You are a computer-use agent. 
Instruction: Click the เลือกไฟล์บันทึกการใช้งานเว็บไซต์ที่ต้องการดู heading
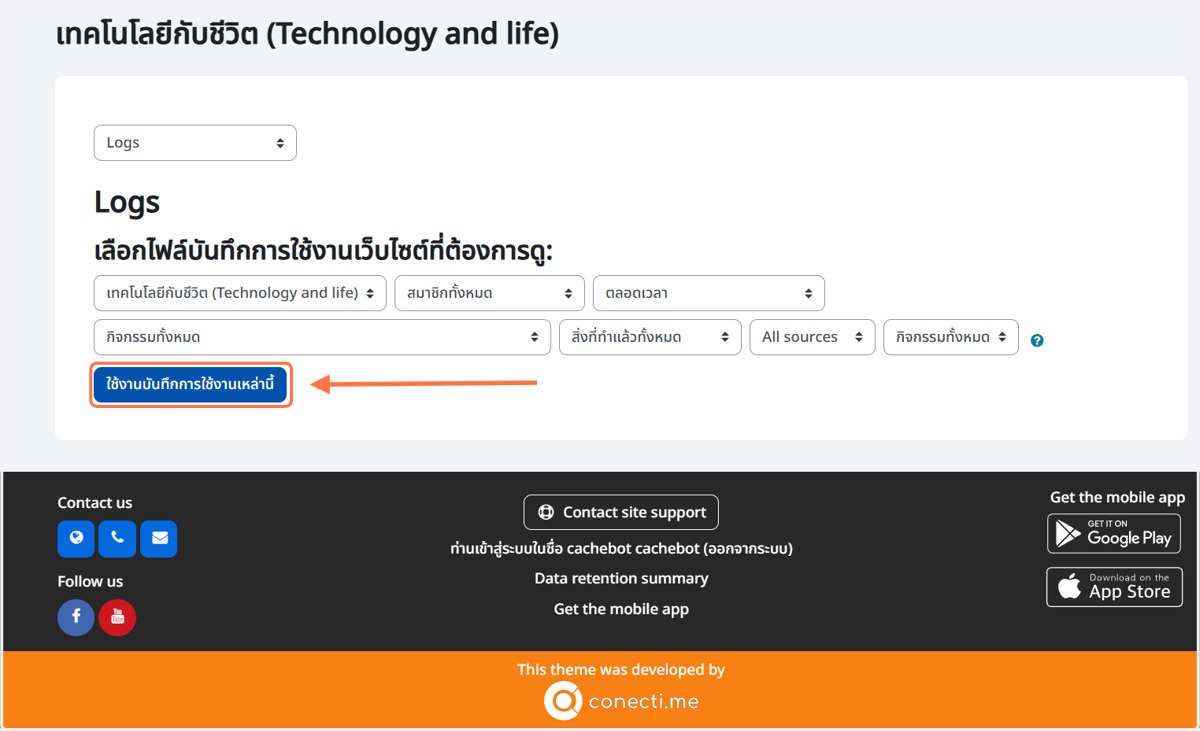(323, 250)
